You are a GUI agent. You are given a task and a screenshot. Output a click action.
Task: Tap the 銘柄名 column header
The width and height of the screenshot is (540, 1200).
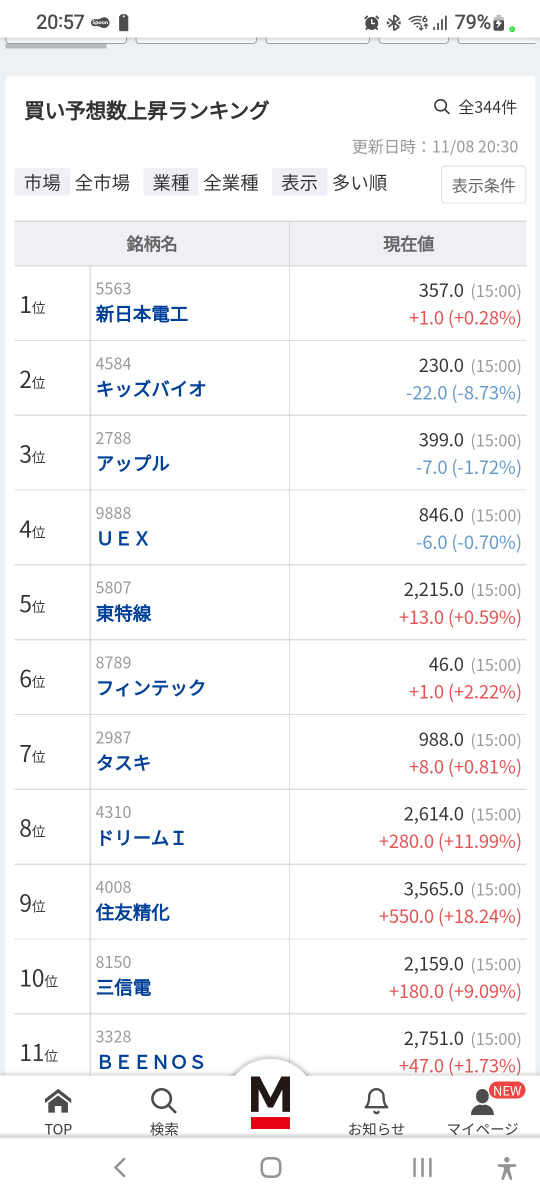[x=152, y=244]
